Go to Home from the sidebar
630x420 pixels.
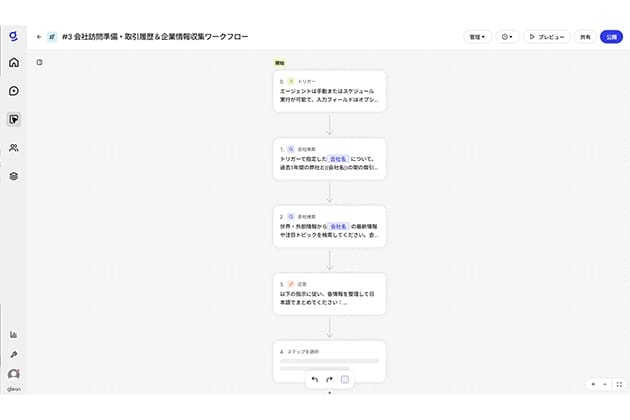pyautogui.click(x=14, y=63)
